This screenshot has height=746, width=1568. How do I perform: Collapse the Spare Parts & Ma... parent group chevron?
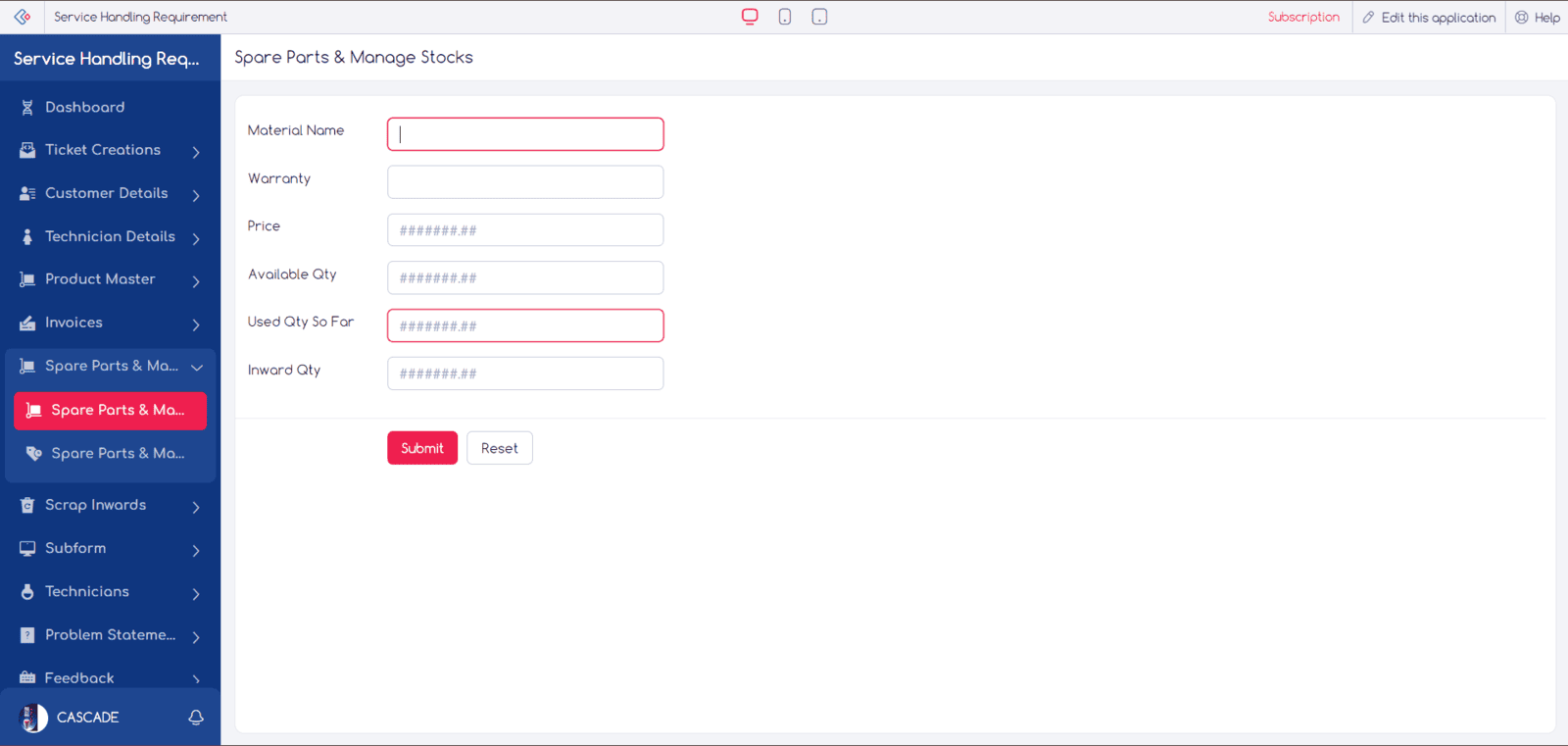(x=197, y=367)
